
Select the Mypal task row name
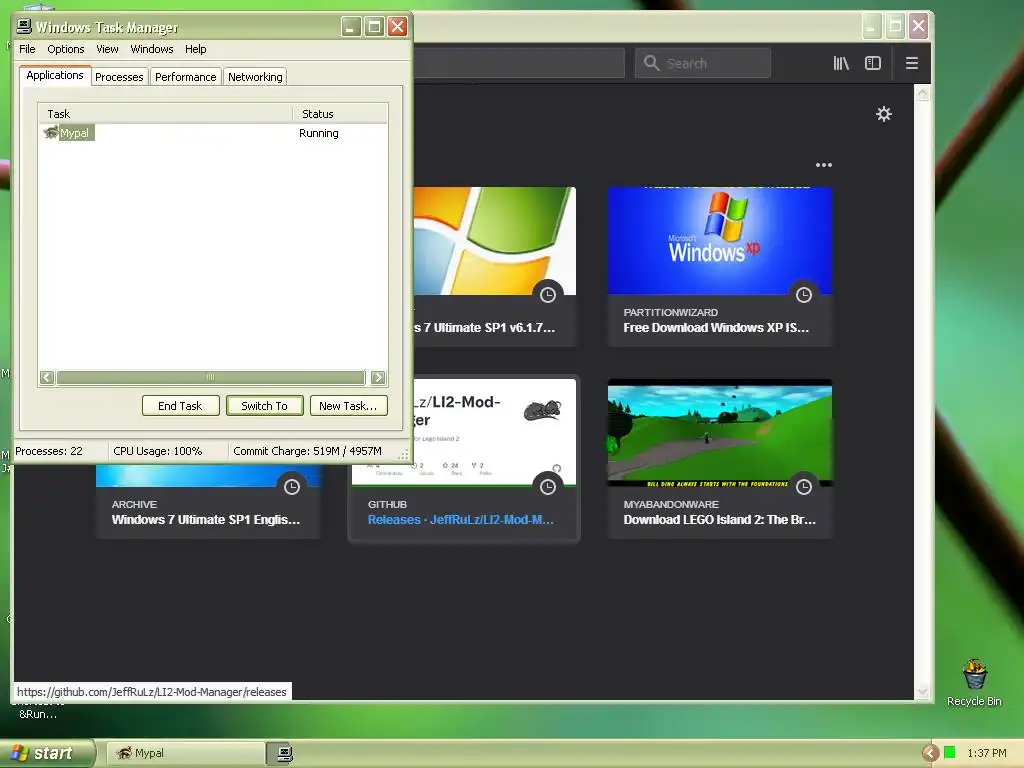pyautogui.click(x=74, y=133)
